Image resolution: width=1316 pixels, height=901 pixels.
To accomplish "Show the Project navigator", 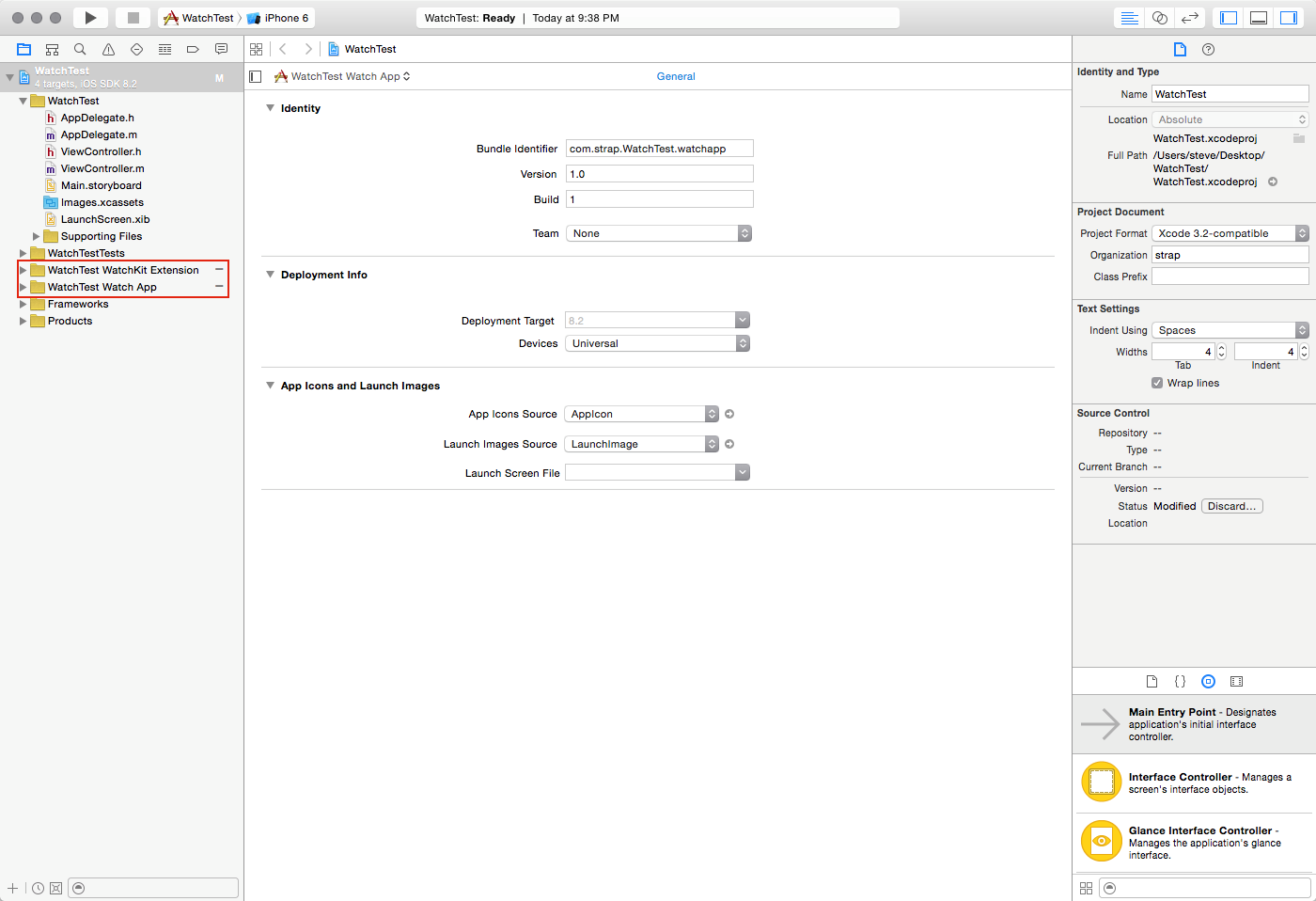I will point(24,49).
